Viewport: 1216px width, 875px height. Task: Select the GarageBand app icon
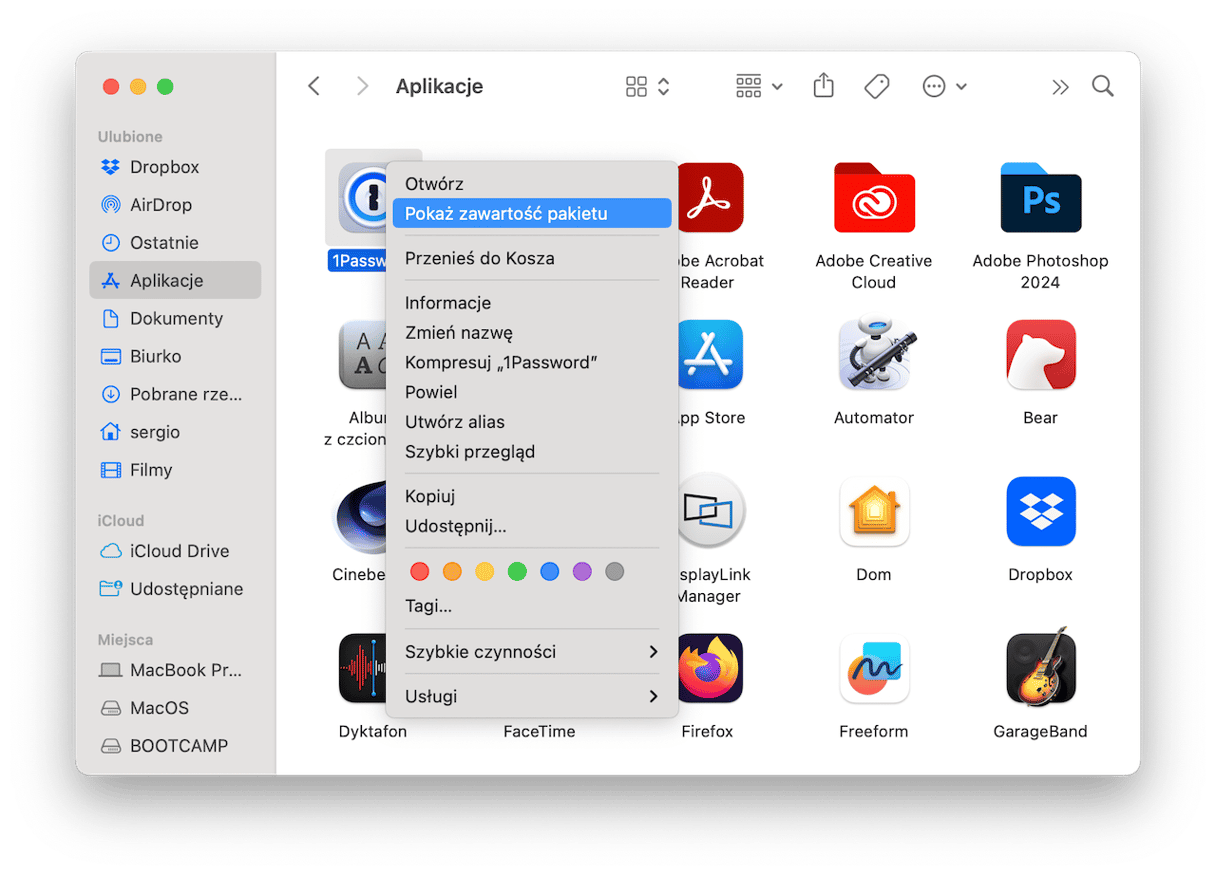pos(1040,668)
